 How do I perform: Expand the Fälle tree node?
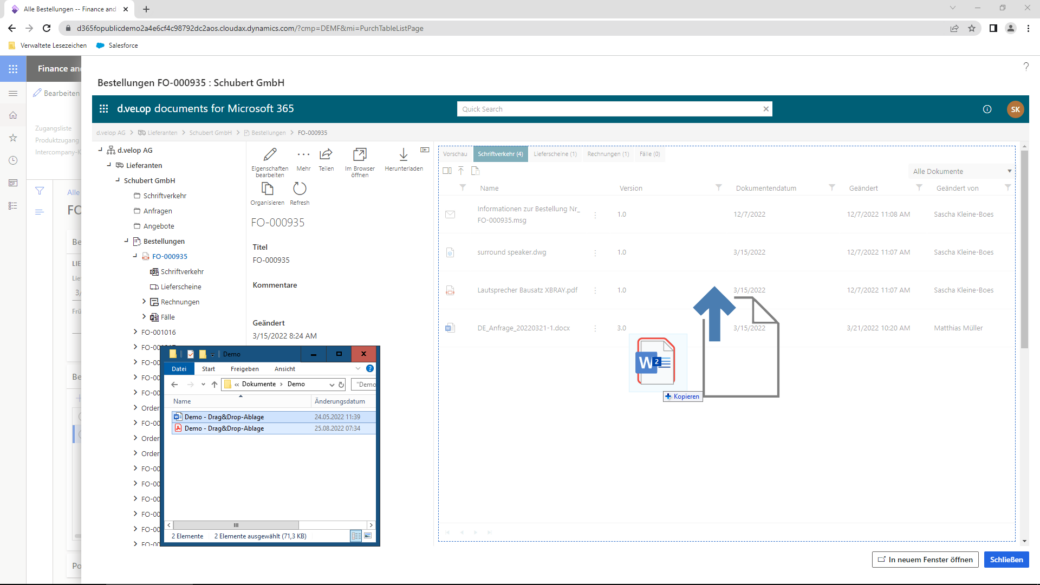tap(144, 317)
